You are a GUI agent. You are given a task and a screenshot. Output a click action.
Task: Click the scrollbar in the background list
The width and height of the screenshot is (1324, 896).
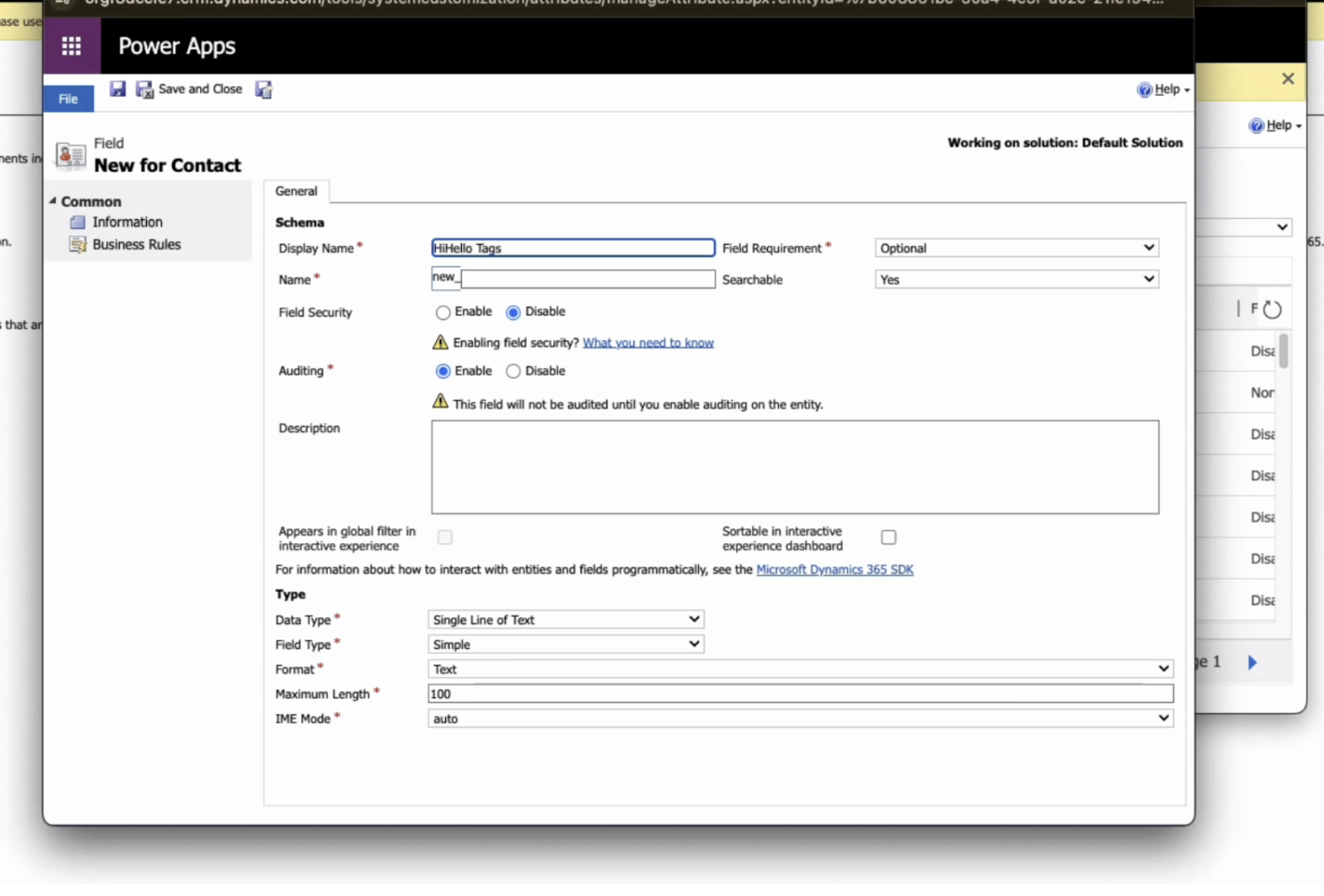click(x=1284, y=351)
